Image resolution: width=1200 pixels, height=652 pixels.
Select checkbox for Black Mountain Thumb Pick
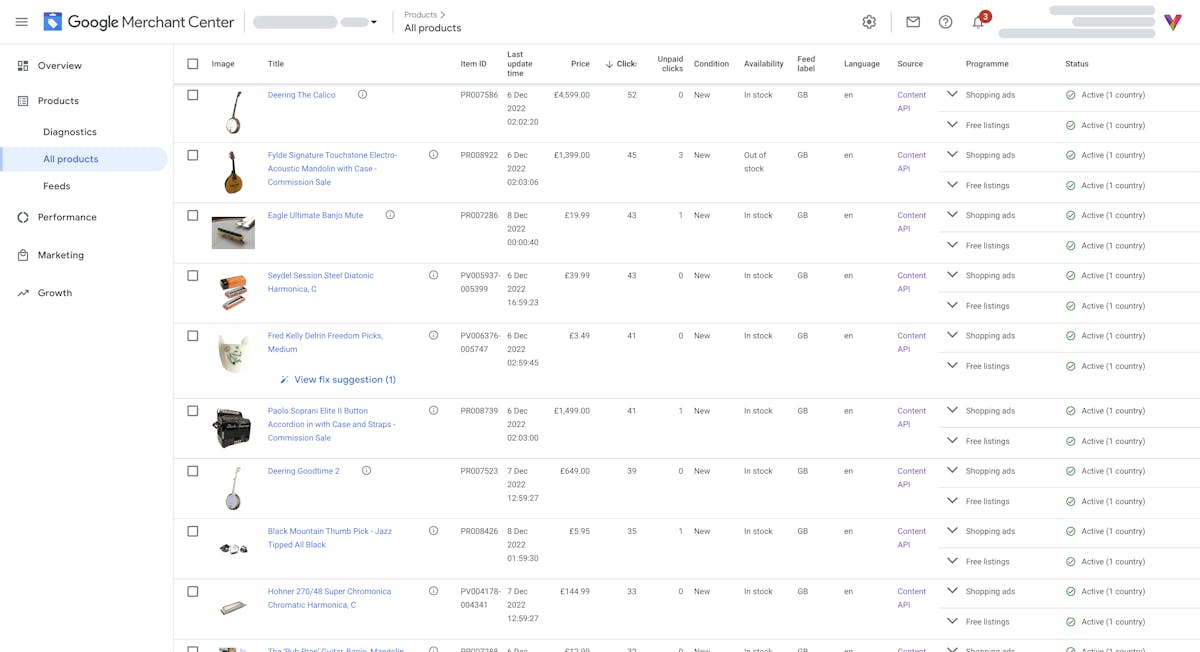coord(193,531)
